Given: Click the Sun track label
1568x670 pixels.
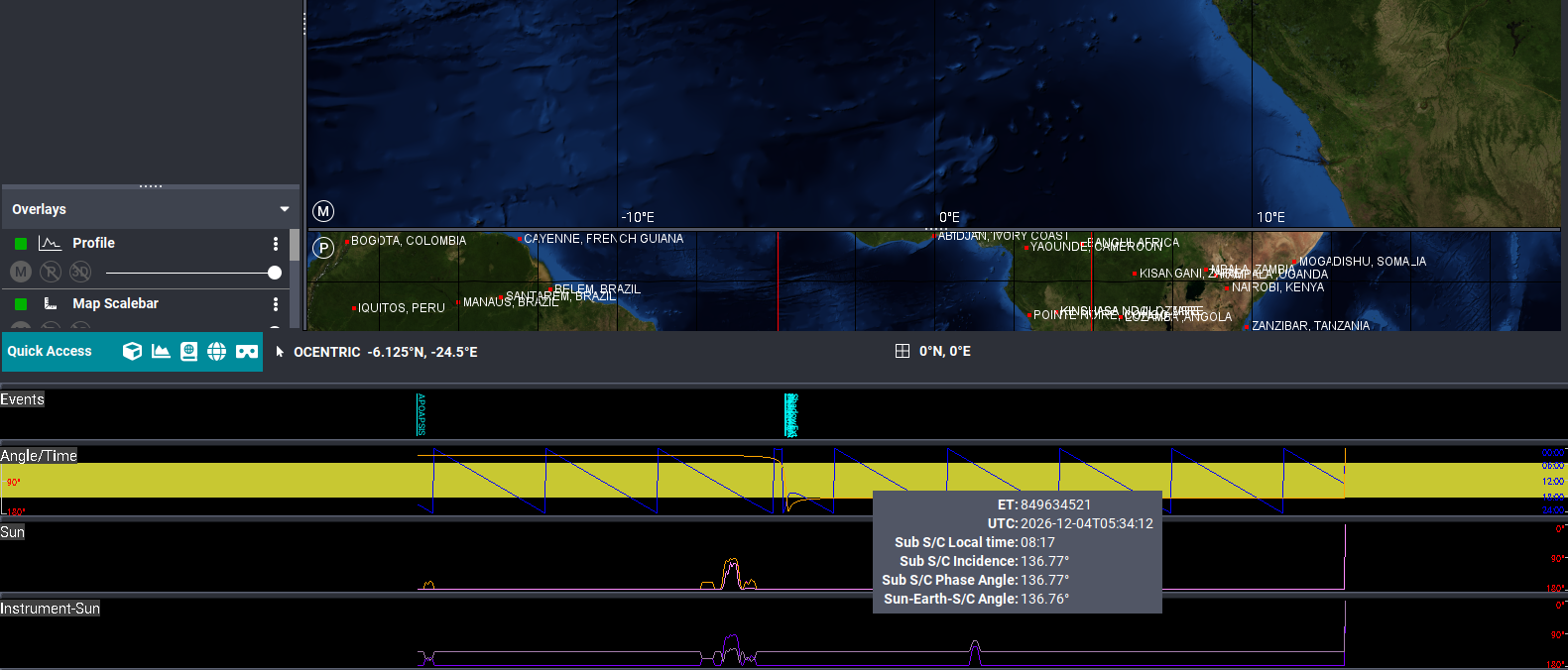Looking at the screenshot, I should (x=12, y=532).
